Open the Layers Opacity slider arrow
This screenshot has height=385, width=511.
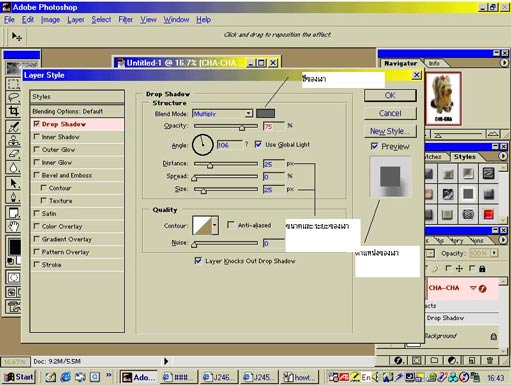coord(494,253)
